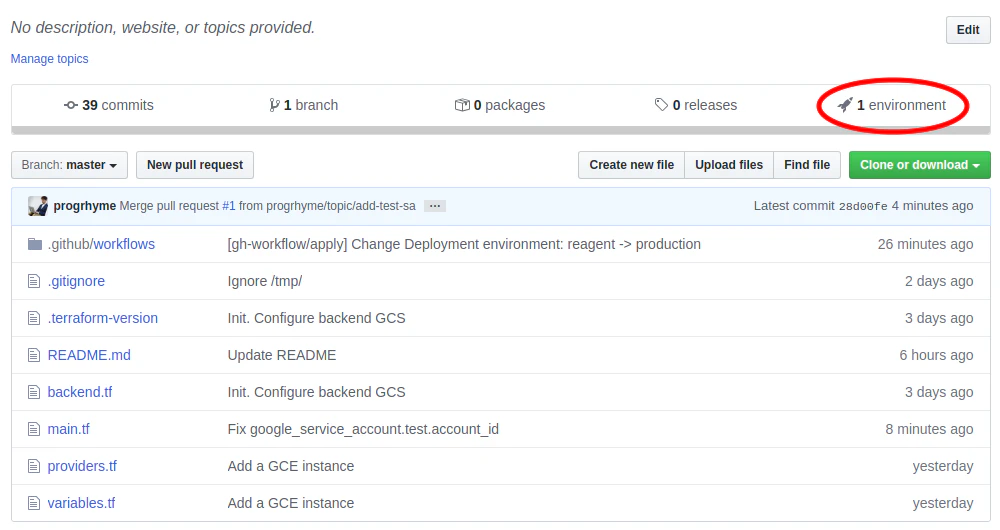The height and width of the screenshot is (530, 1000).
Task: Open pull request #1 link
Action: pyautogui.click(x=228, y=206)
